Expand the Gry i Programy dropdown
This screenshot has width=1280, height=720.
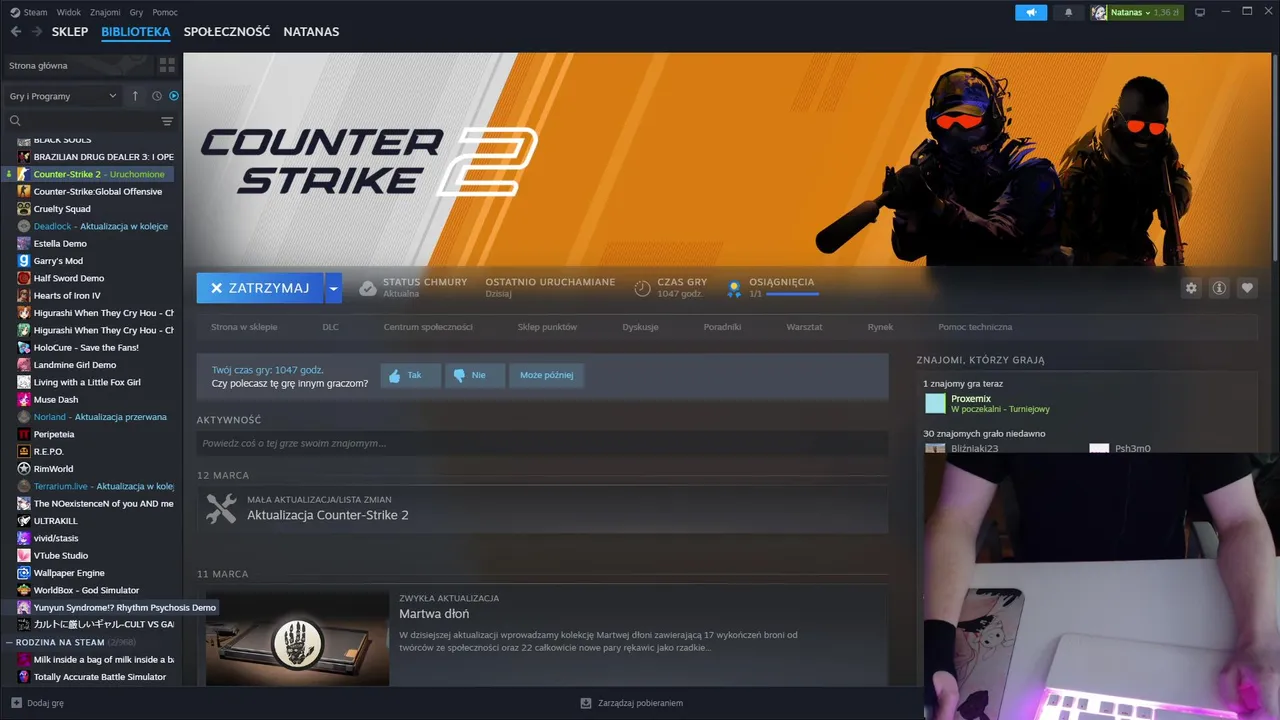[62, 96]
